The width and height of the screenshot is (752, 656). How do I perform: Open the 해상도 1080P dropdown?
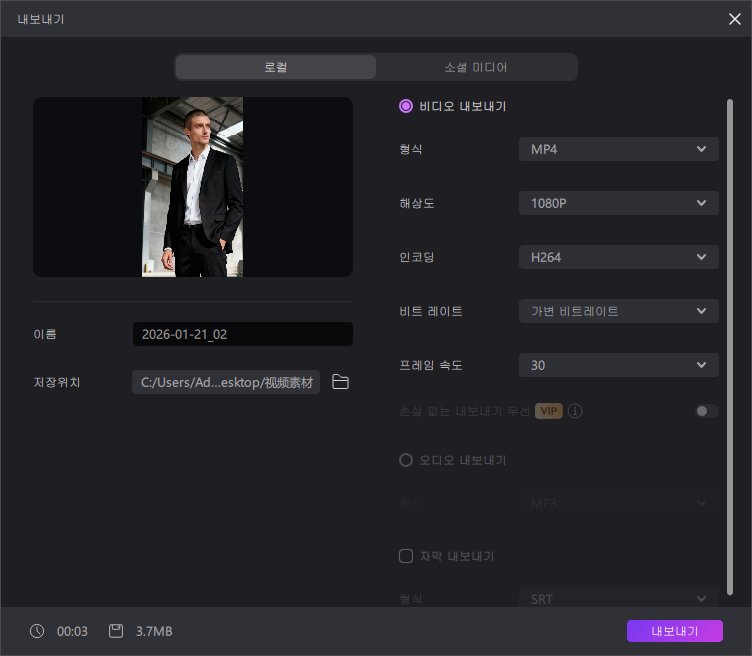619,203
